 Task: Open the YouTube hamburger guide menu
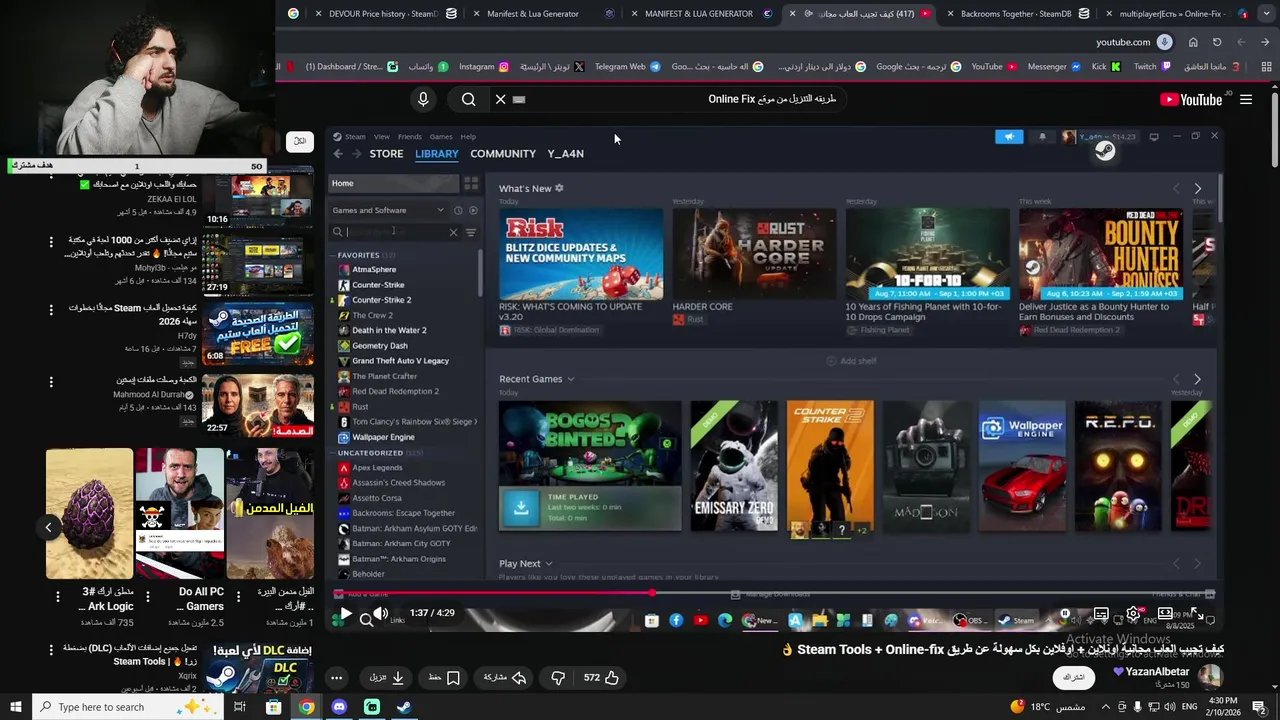click(x=1246, y=99)
